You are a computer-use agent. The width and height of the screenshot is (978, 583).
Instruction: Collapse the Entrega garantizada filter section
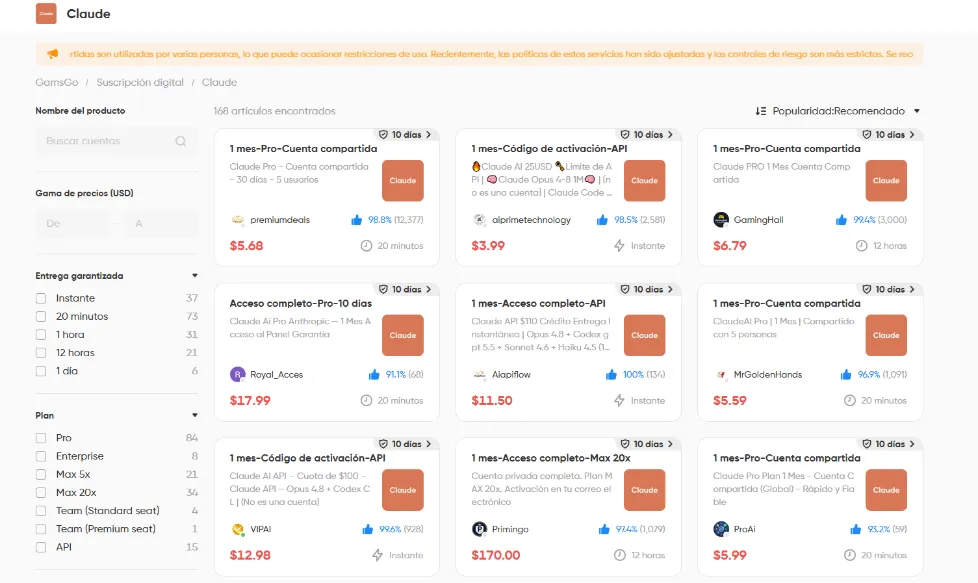195,276
